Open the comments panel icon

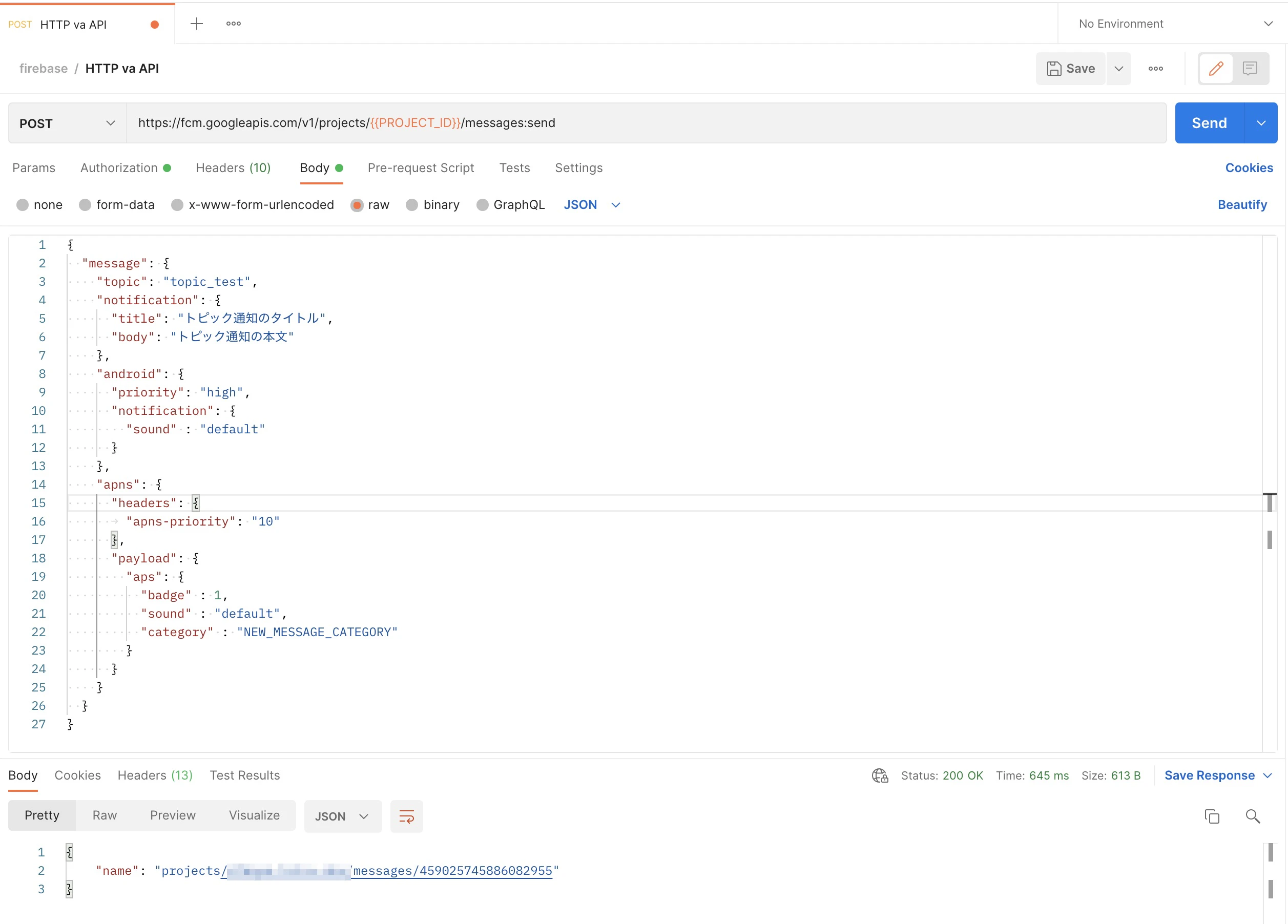[x=1250, y=69]
